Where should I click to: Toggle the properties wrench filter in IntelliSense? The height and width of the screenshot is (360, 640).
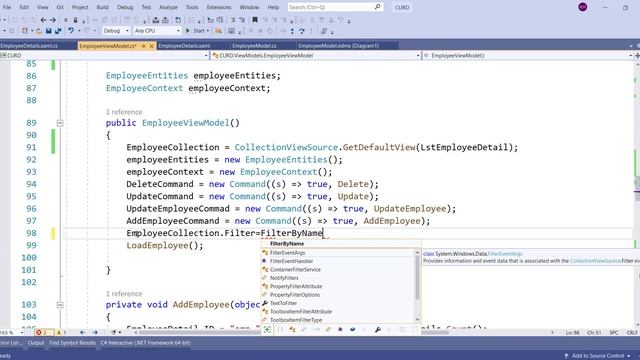378,329
